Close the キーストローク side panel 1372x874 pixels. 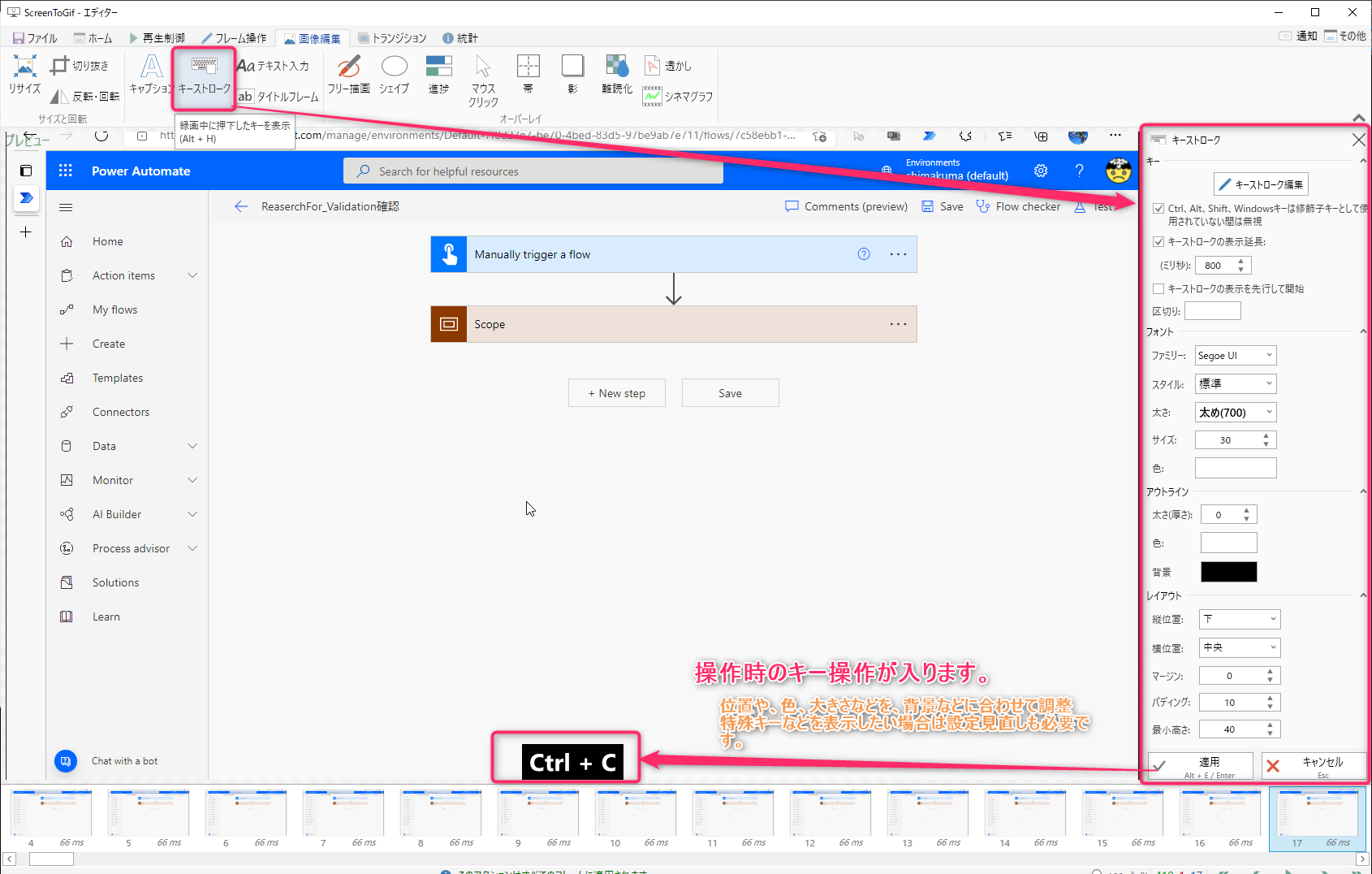pos(1358,140)
